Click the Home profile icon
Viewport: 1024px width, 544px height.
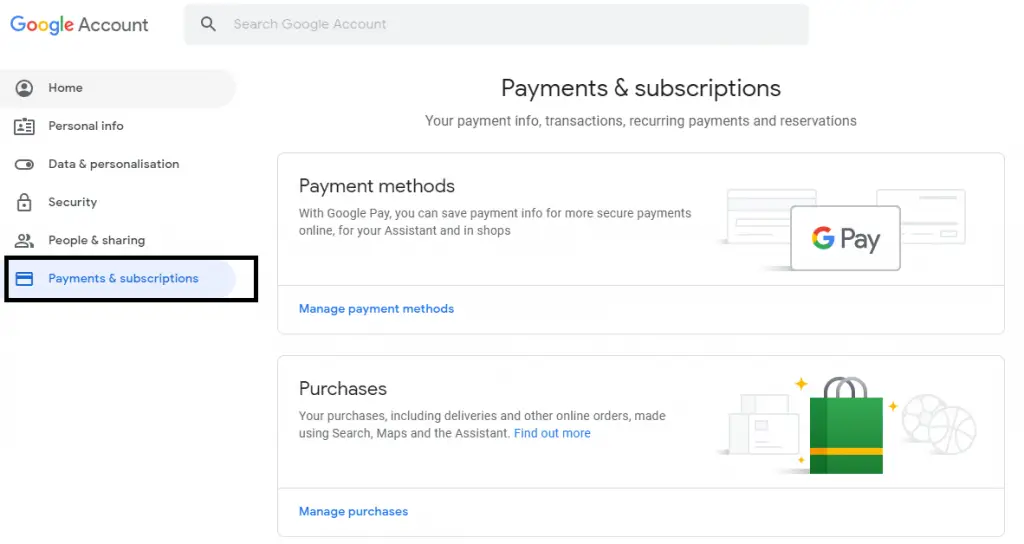coord(24,88)
